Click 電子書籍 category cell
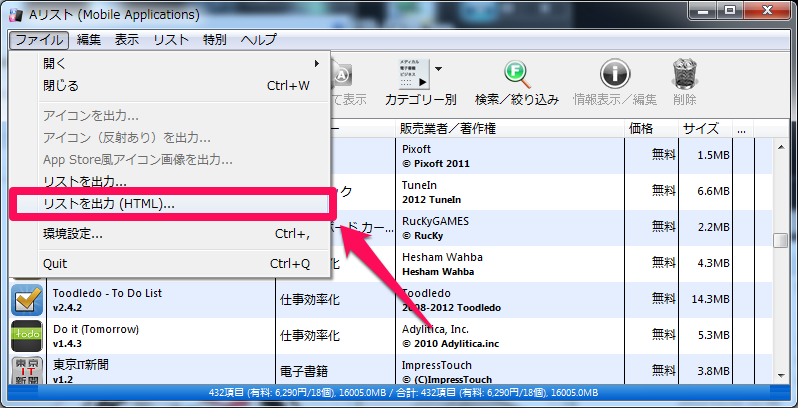 (336, 371)
